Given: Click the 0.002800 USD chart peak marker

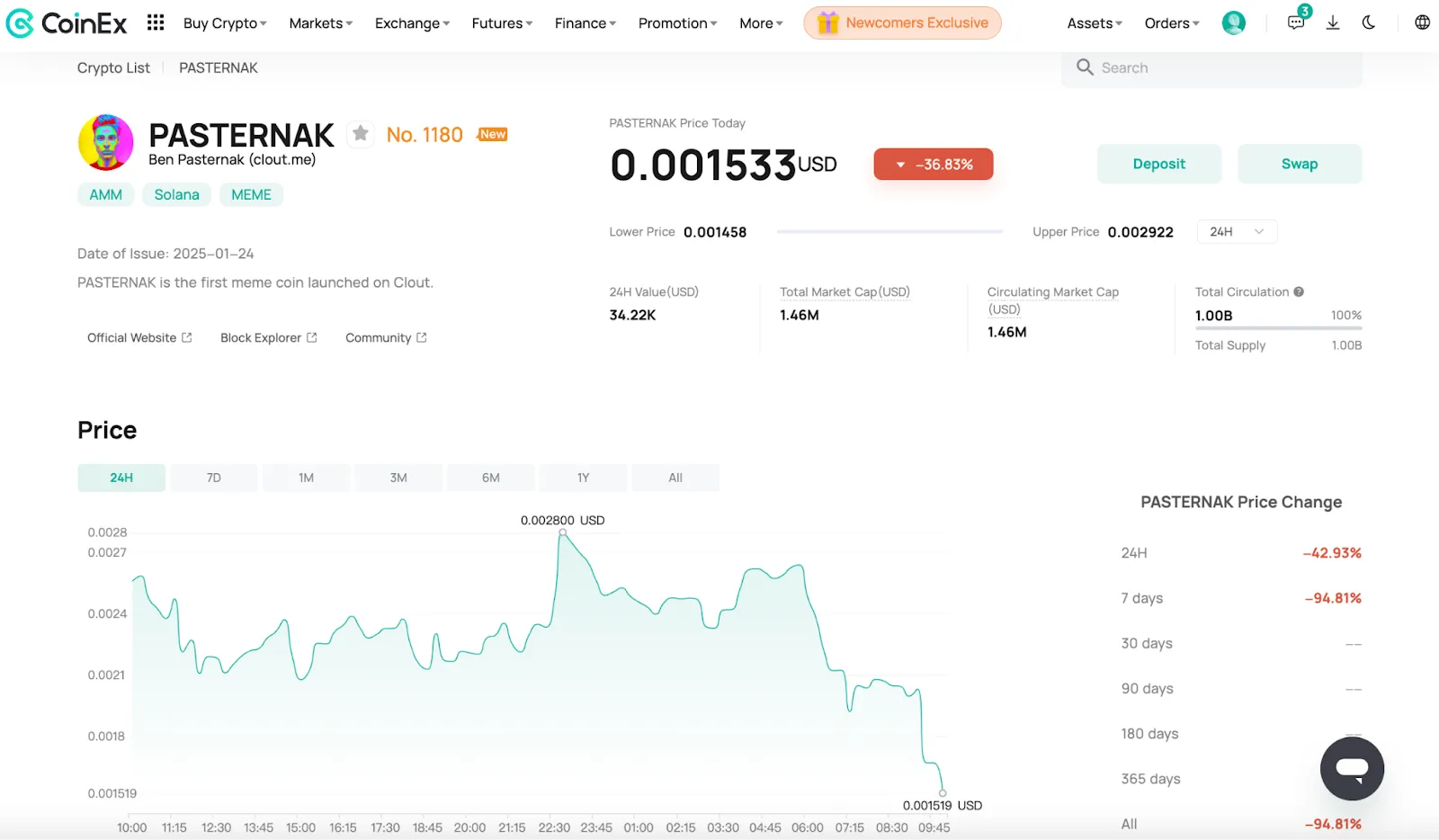Looking at the screenshot, I should [x=563, y=533].
